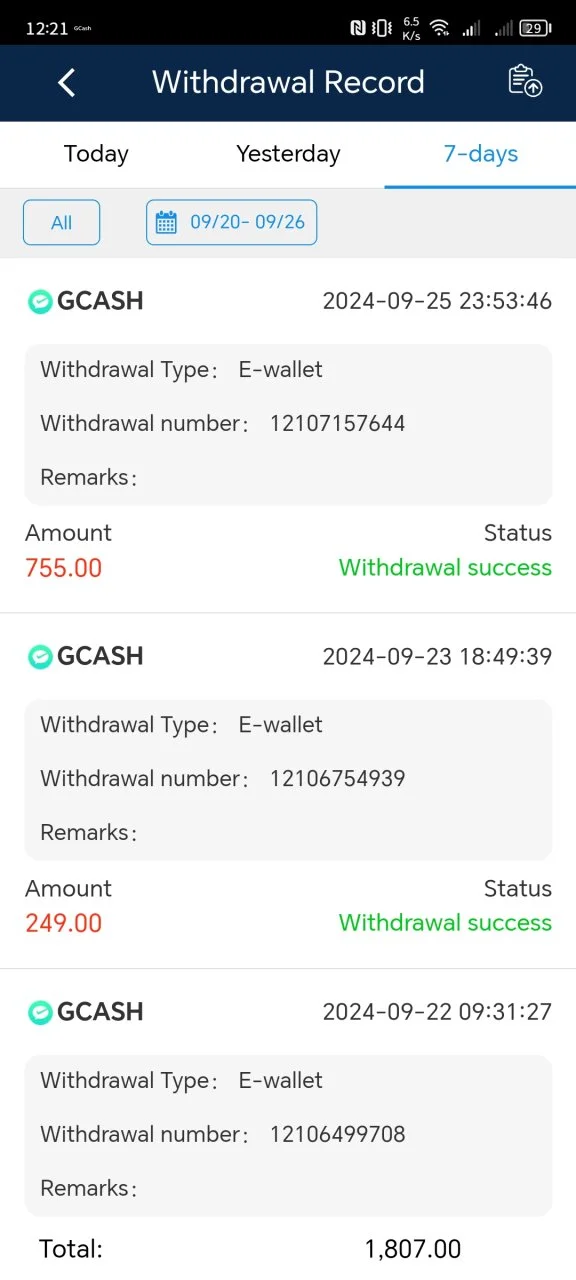
Task: Open the All filter dropdown
Action: coord(62,222)
